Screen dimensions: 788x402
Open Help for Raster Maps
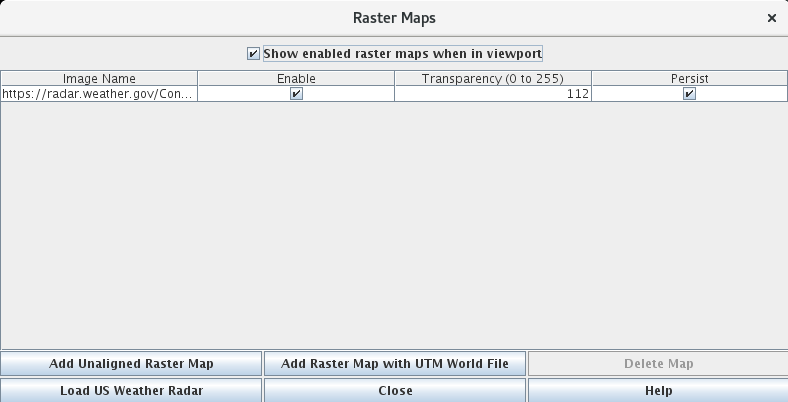tap(658, 390)
